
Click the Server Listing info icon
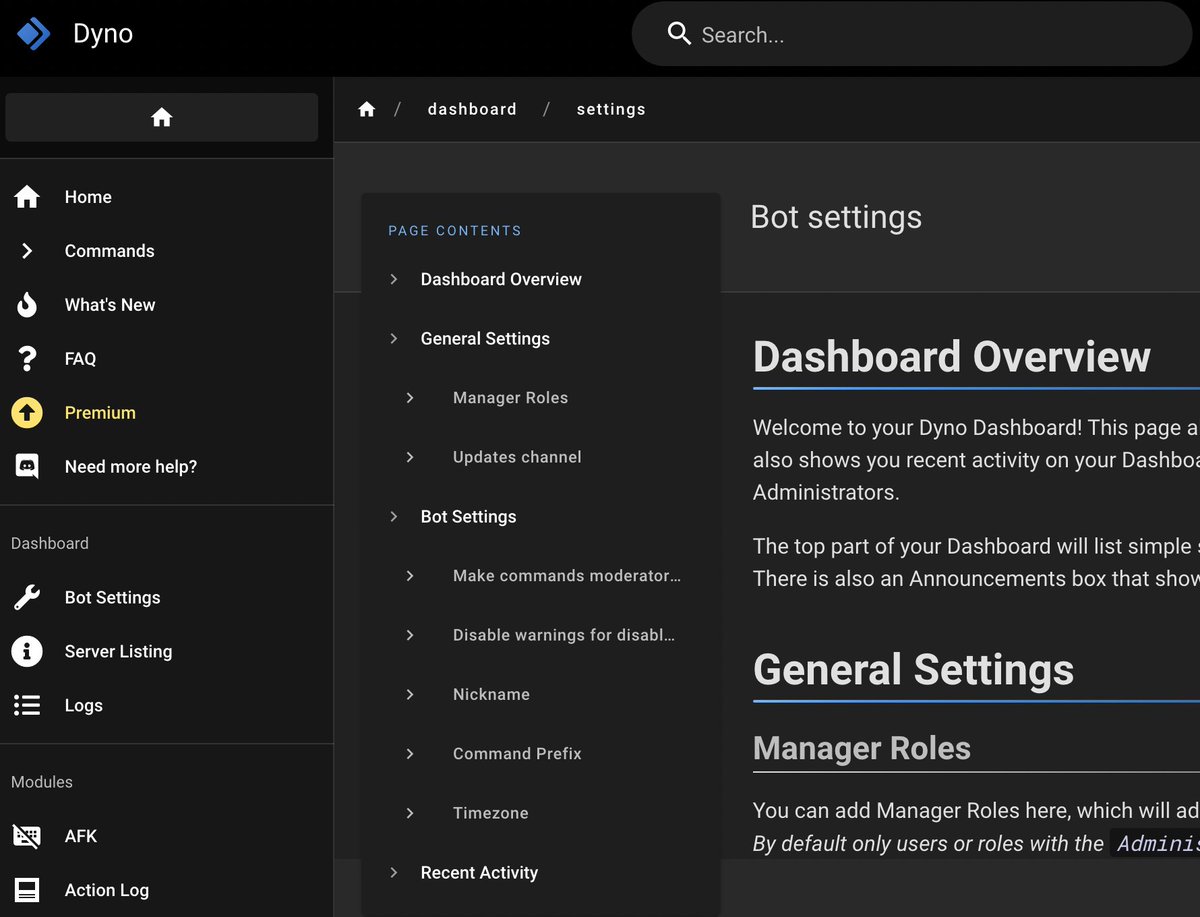pos(27,652)
